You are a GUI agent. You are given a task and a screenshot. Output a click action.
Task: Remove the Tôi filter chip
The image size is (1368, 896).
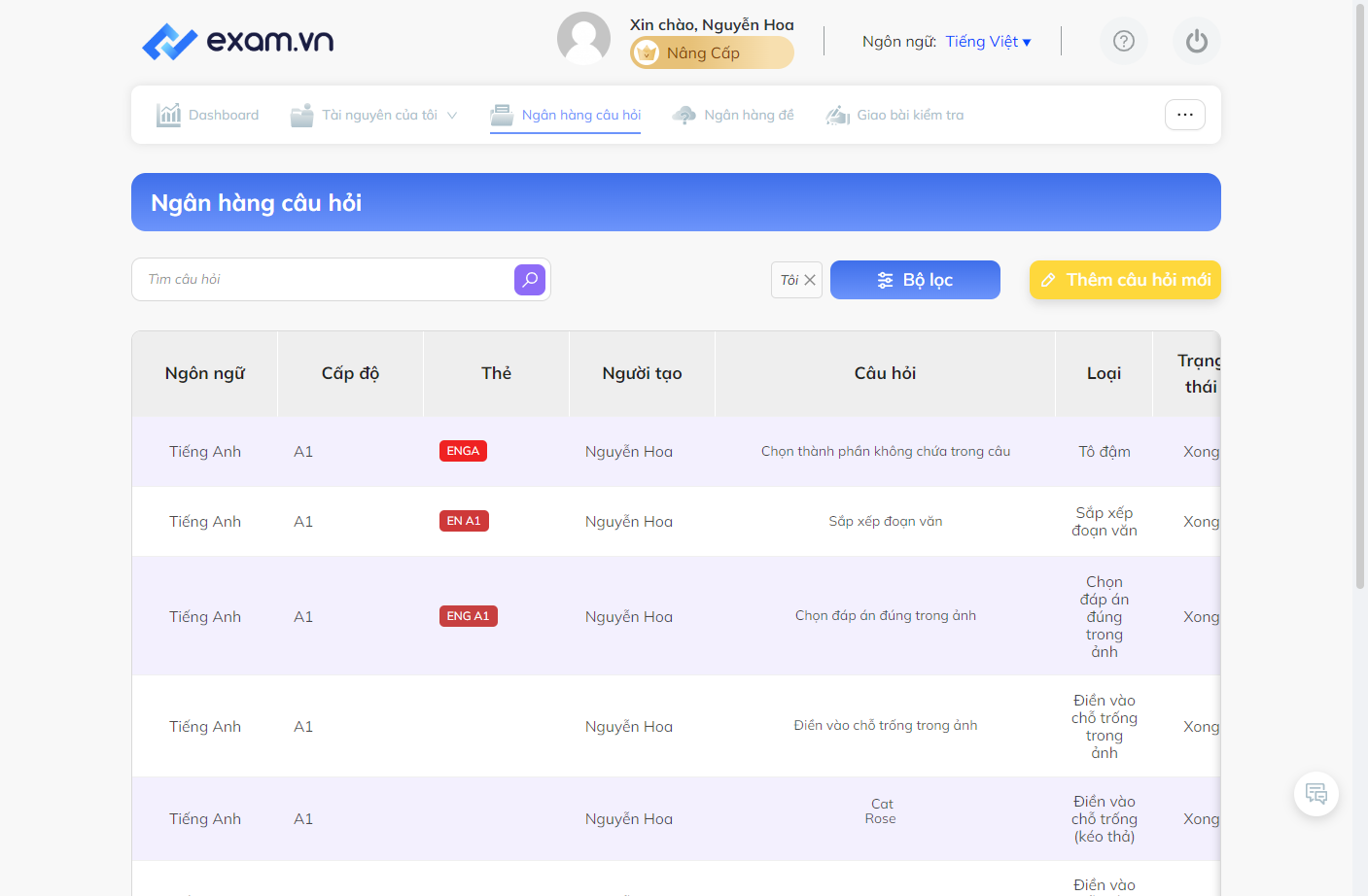(x=810, y=280)
